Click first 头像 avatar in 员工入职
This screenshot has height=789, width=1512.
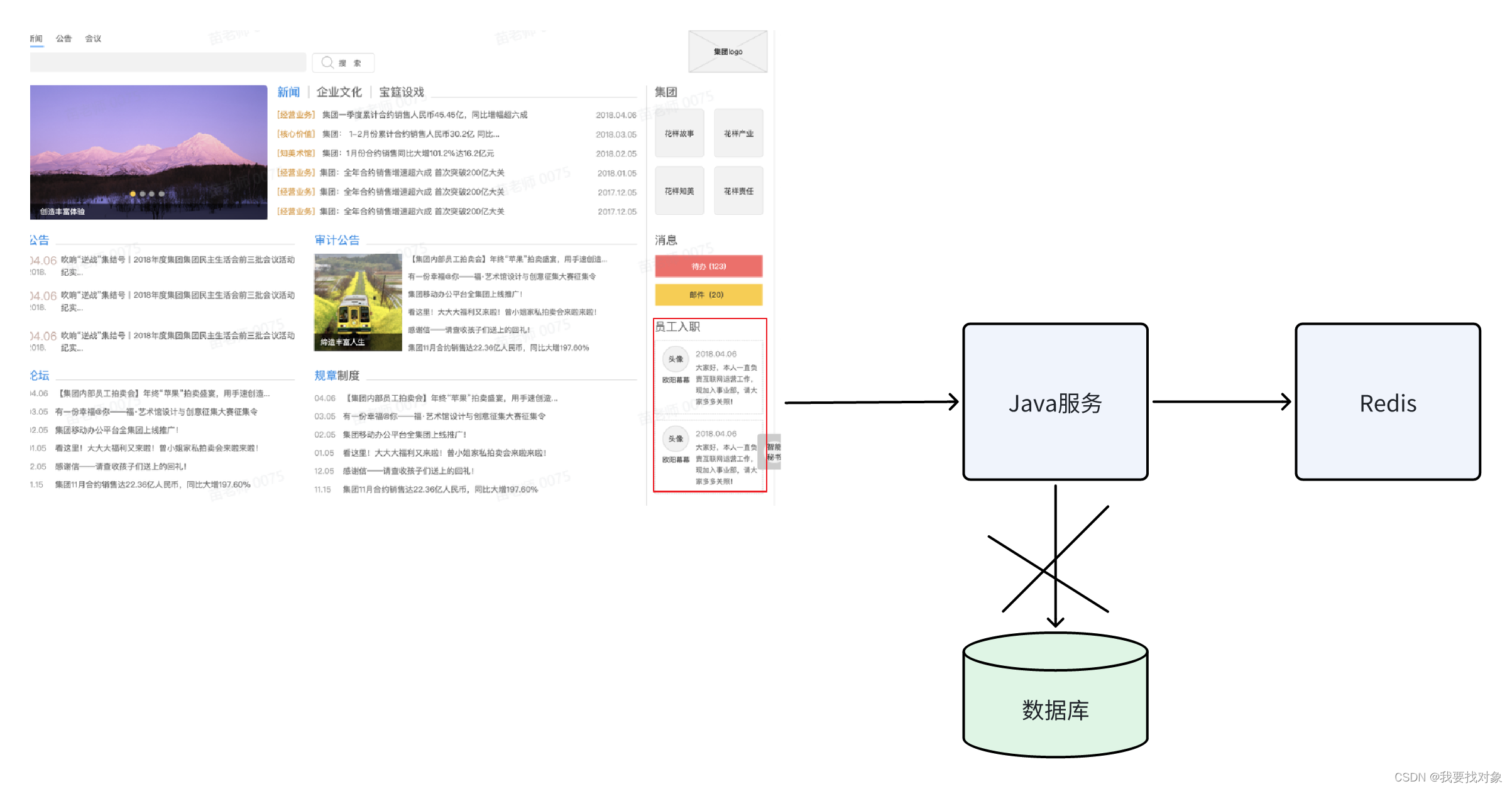676,359
